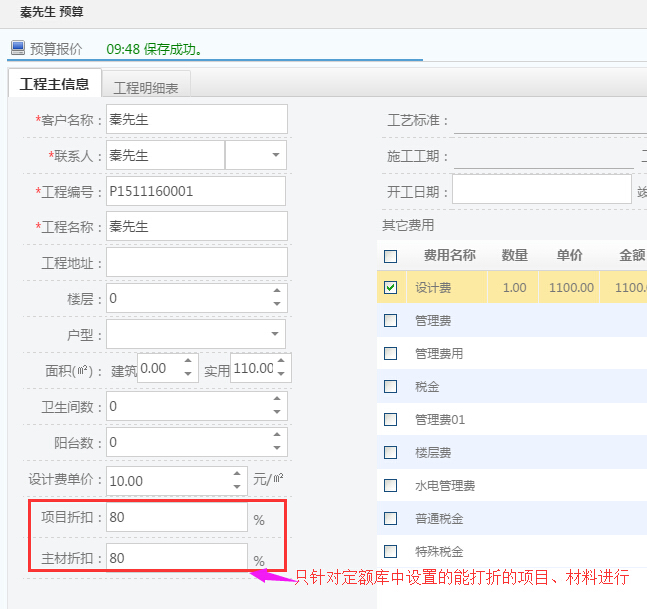Screen dimensions: 647x609
Task: Click the 项目折扣 input field
Action: click(176, 517)
